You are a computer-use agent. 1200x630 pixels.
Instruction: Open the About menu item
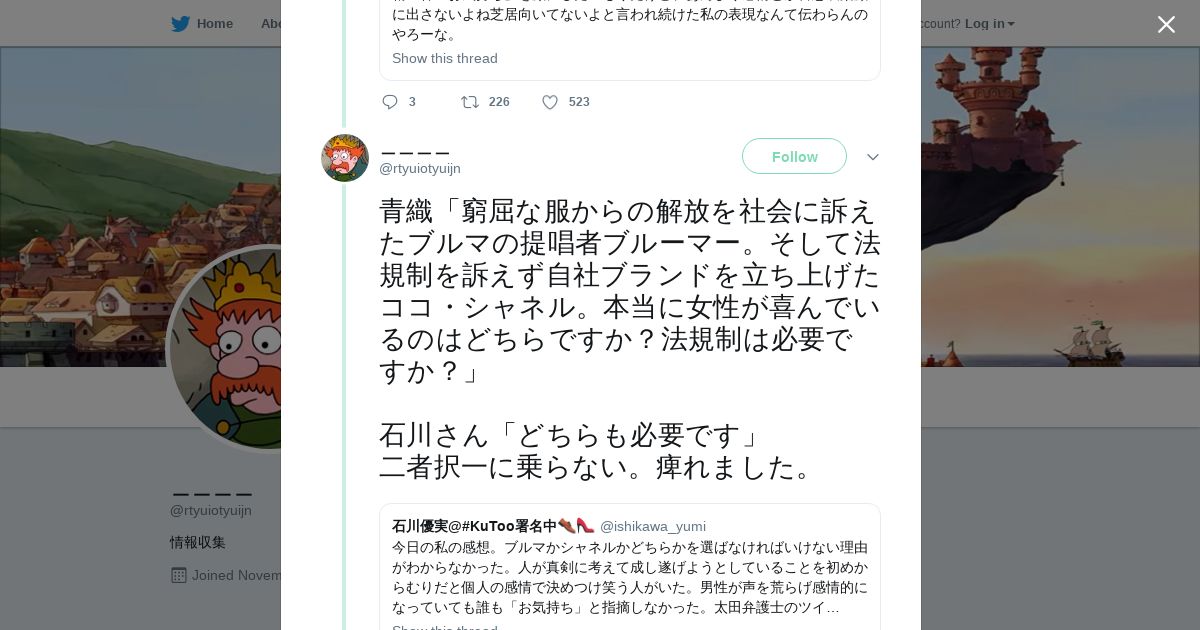(271, 24)
